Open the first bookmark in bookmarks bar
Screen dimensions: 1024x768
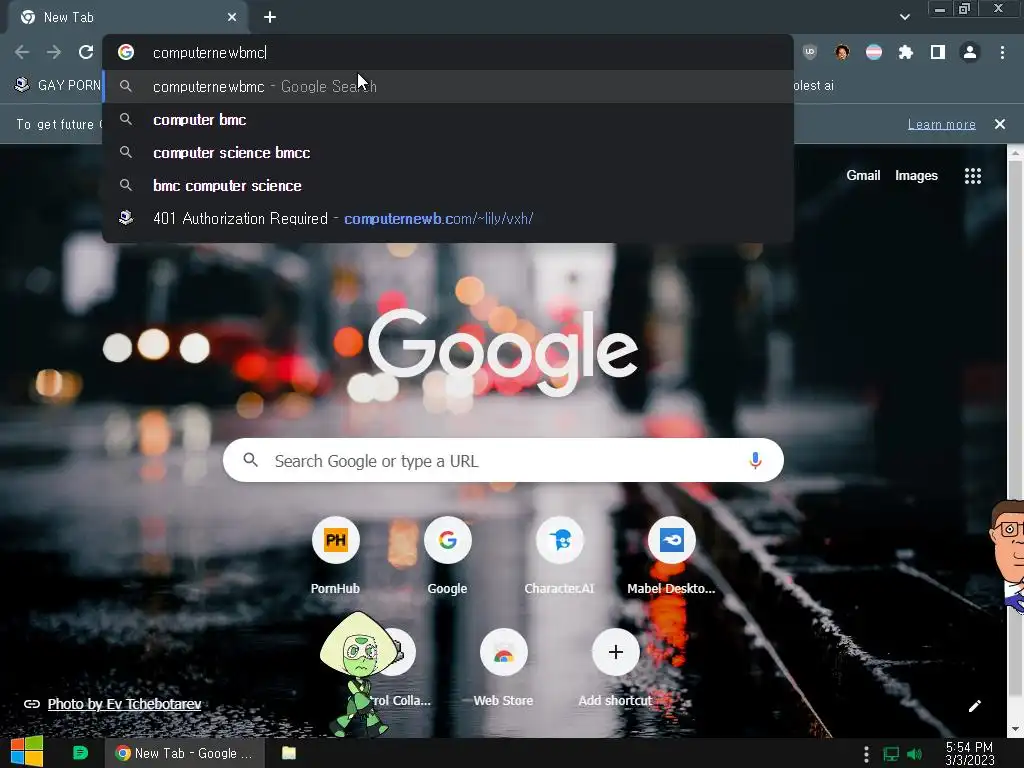[x=57, y=85]
